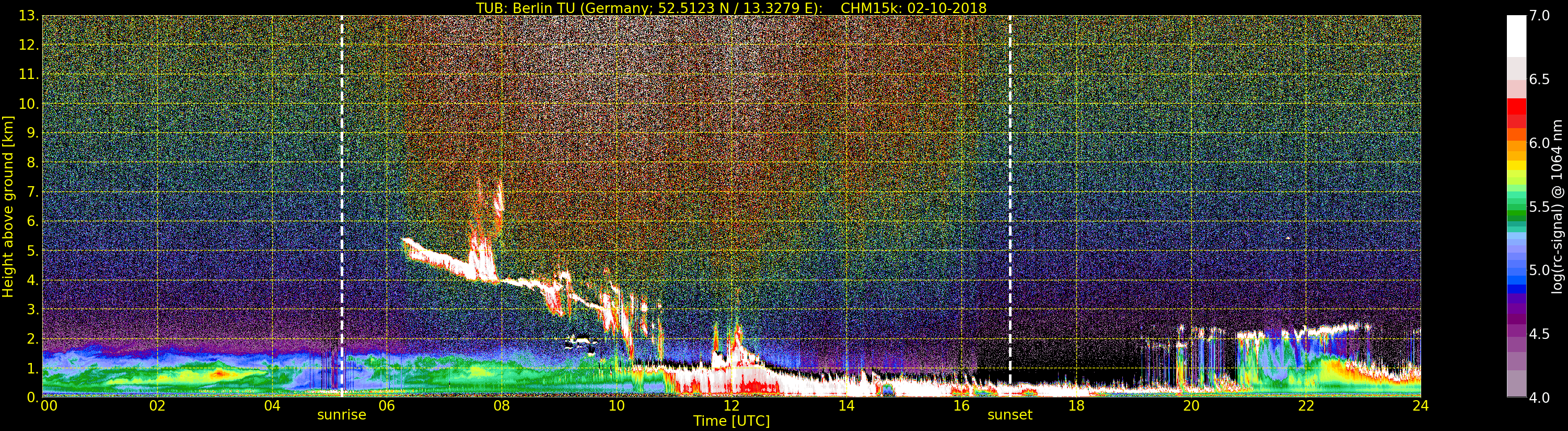Select the '5.5' colorbar tick label
The image size is (1568, 431).
[1539, 207]
